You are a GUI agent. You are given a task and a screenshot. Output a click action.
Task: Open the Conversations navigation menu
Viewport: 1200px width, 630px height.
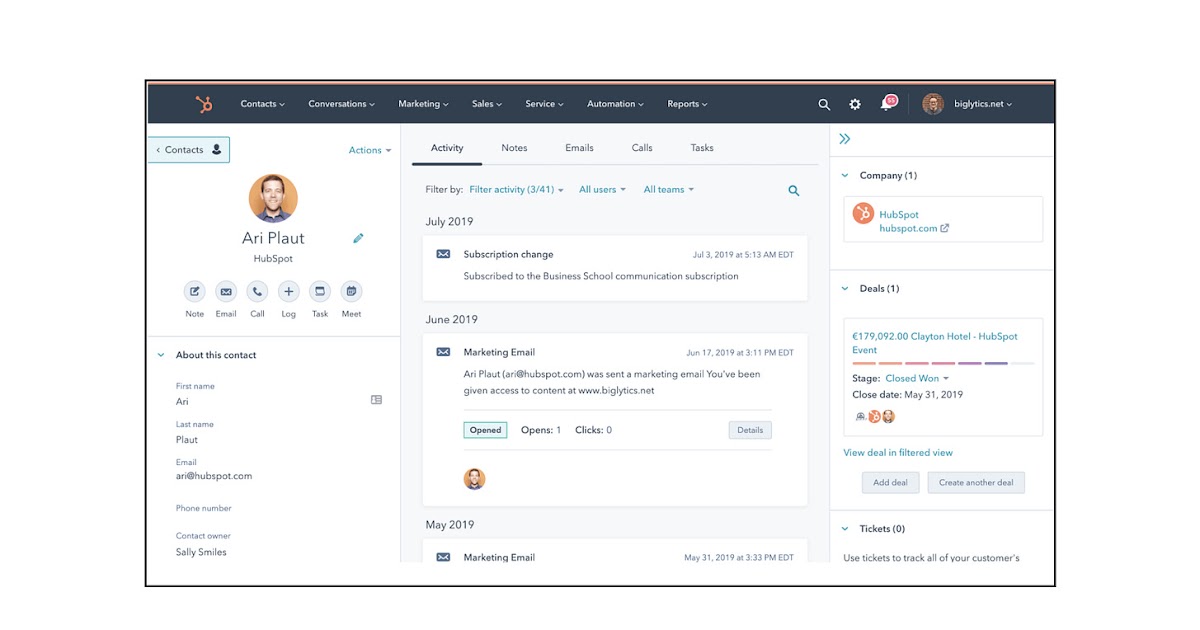pyautogui.click(x=341, y=104)
